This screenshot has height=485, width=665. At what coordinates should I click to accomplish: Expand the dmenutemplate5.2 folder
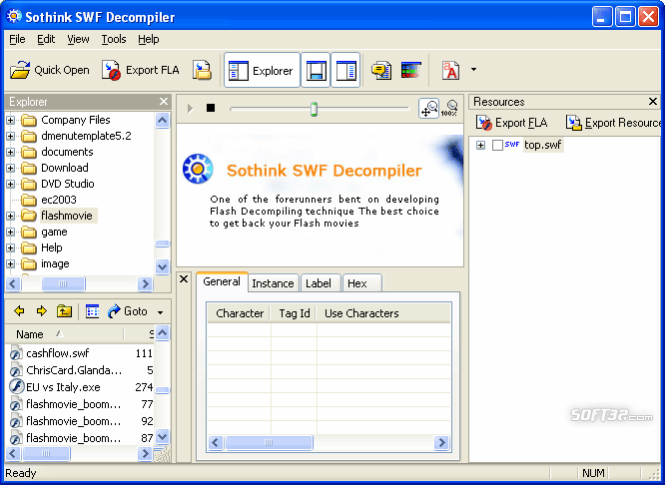pos(11,137)
